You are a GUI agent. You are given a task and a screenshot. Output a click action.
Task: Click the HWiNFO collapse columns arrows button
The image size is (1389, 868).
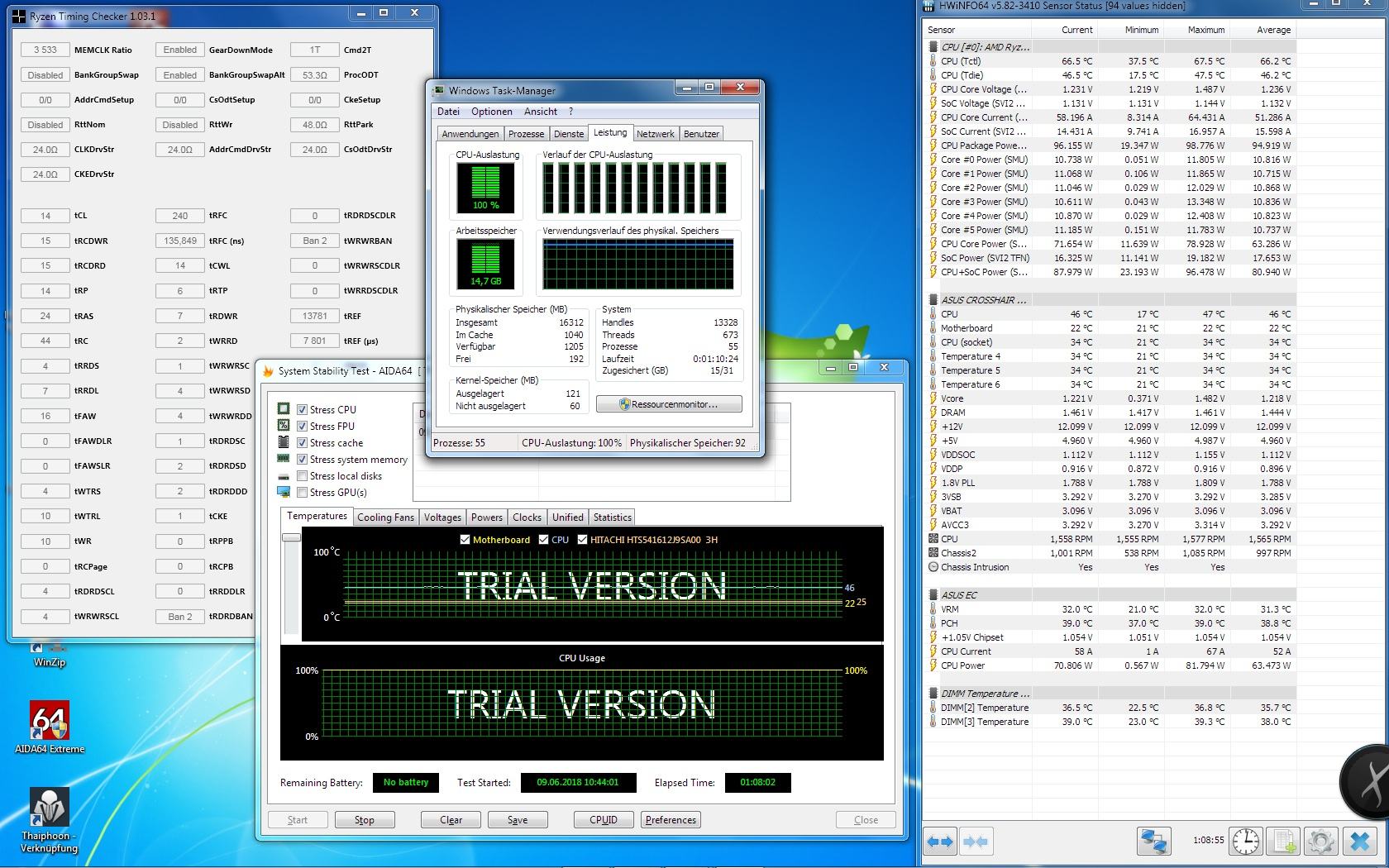coord(976,842)
